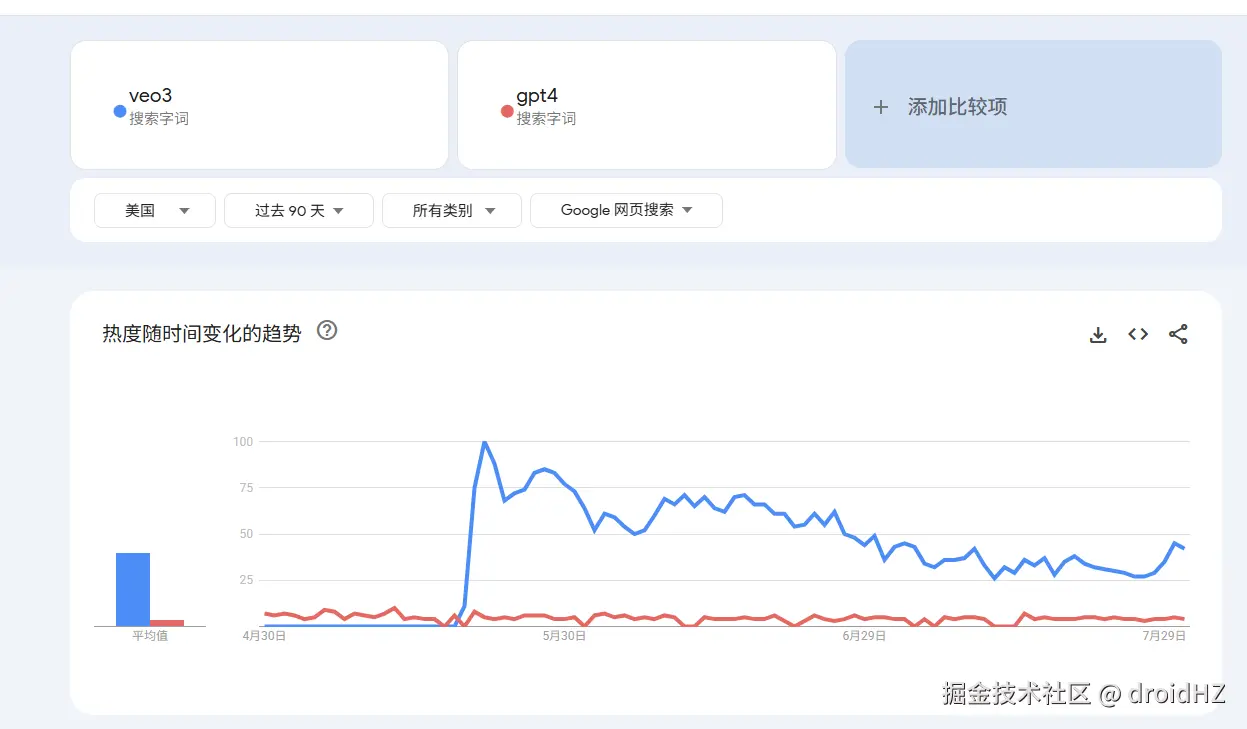Select the veo3 search term card

pyautogui.click(x=259, y=105)
